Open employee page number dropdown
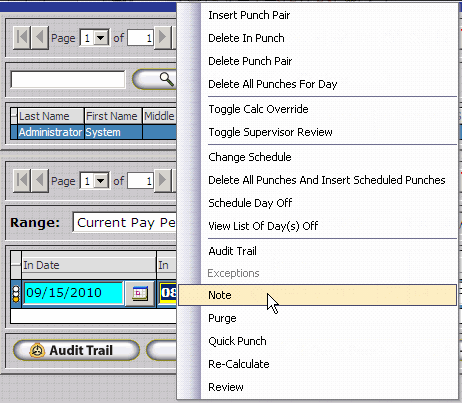This screenshot has width=462, height=403. coord(101,38)
